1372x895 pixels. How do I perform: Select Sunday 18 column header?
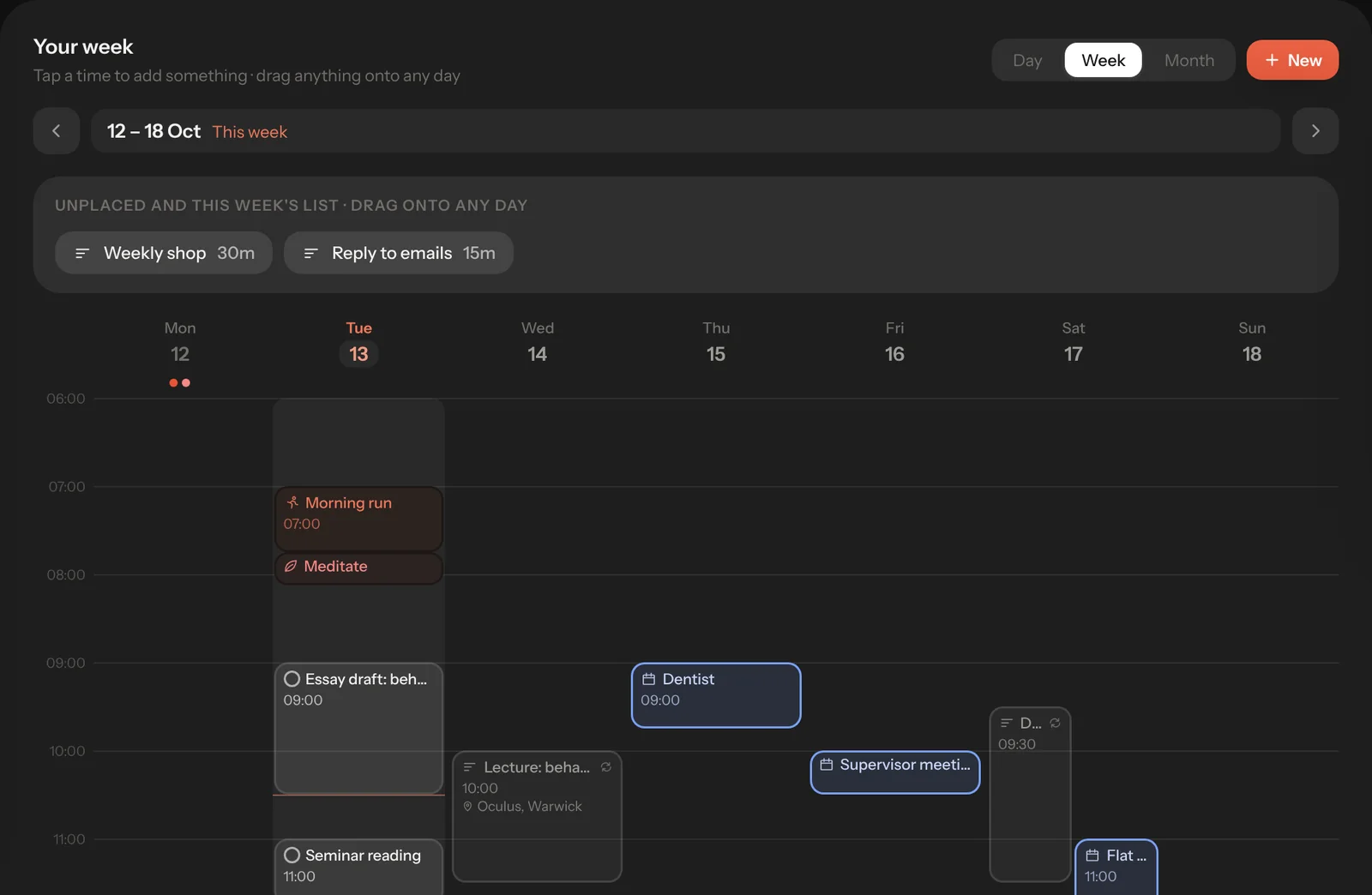pos(1252,342)
